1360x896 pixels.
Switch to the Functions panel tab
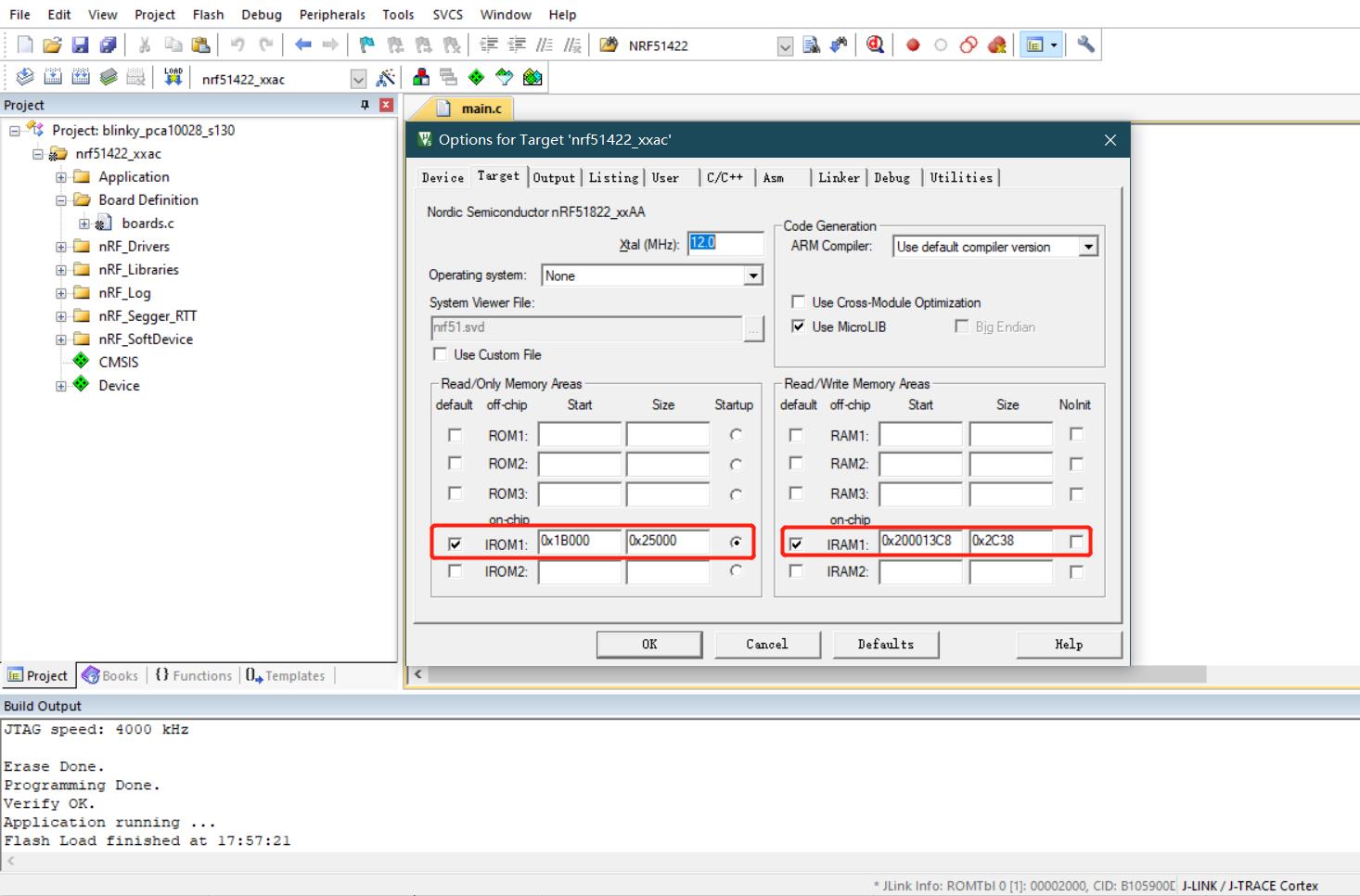(193, 675)
